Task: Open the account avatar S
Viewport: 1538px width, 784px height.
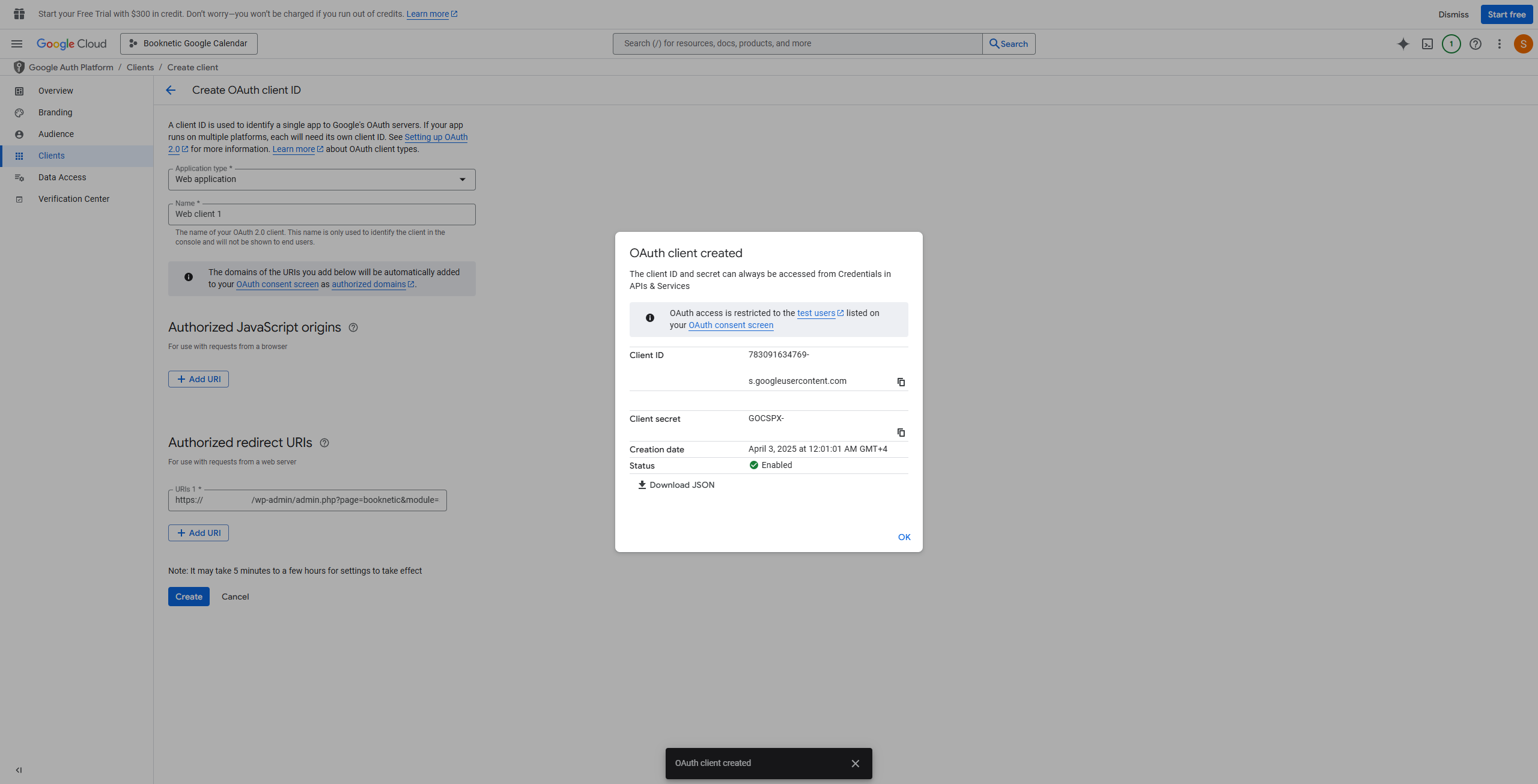Action: click(1524, 44)
